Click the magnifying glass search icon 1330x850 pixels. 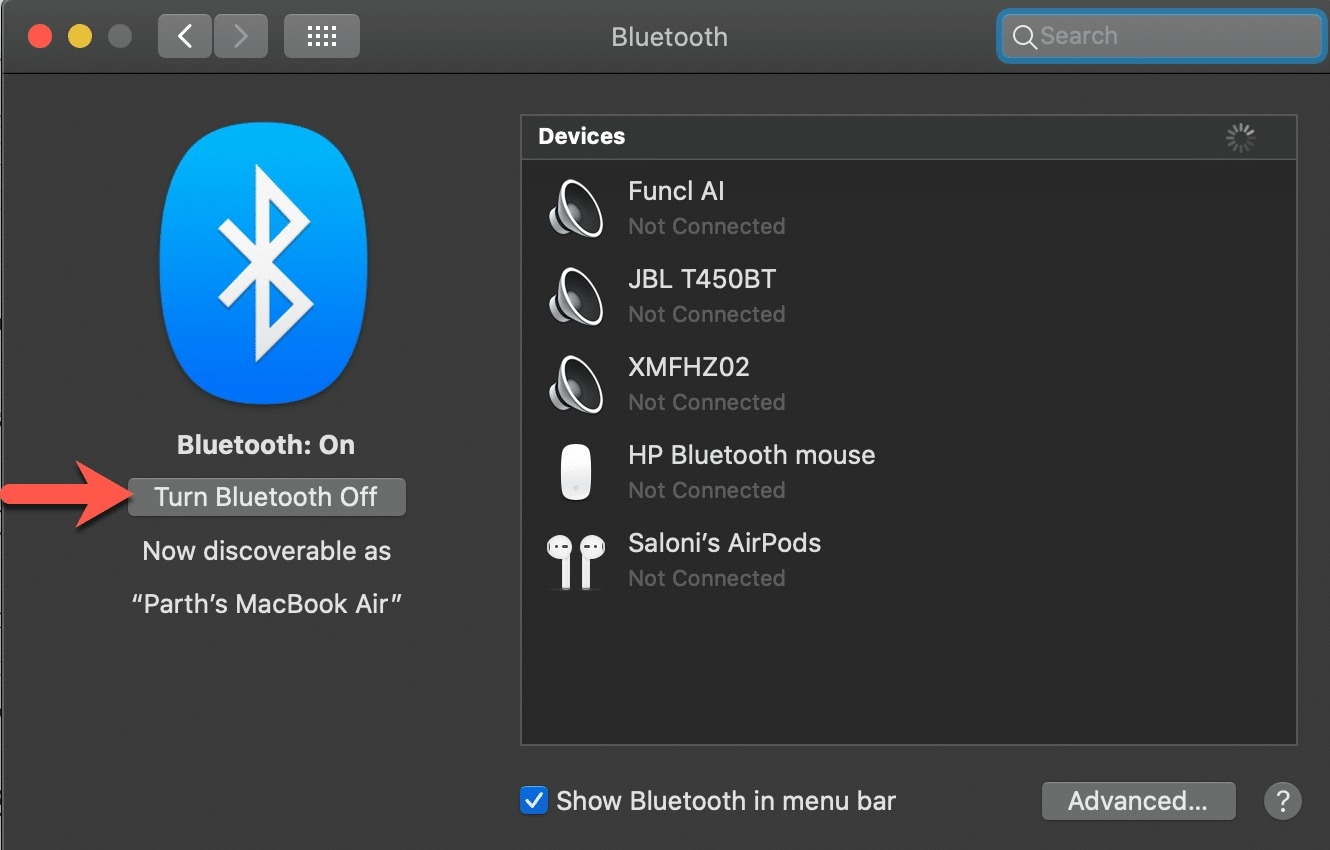(x=1024, y=36)
